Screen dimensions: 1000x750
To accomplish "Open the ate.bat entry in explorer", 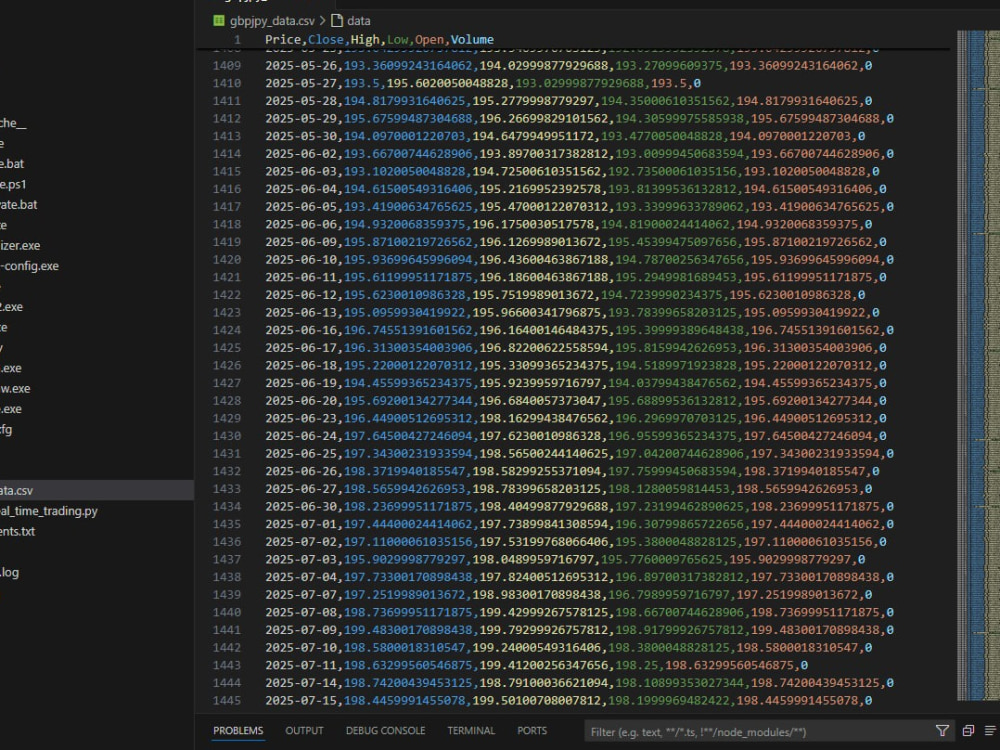I will click(18, 205).
